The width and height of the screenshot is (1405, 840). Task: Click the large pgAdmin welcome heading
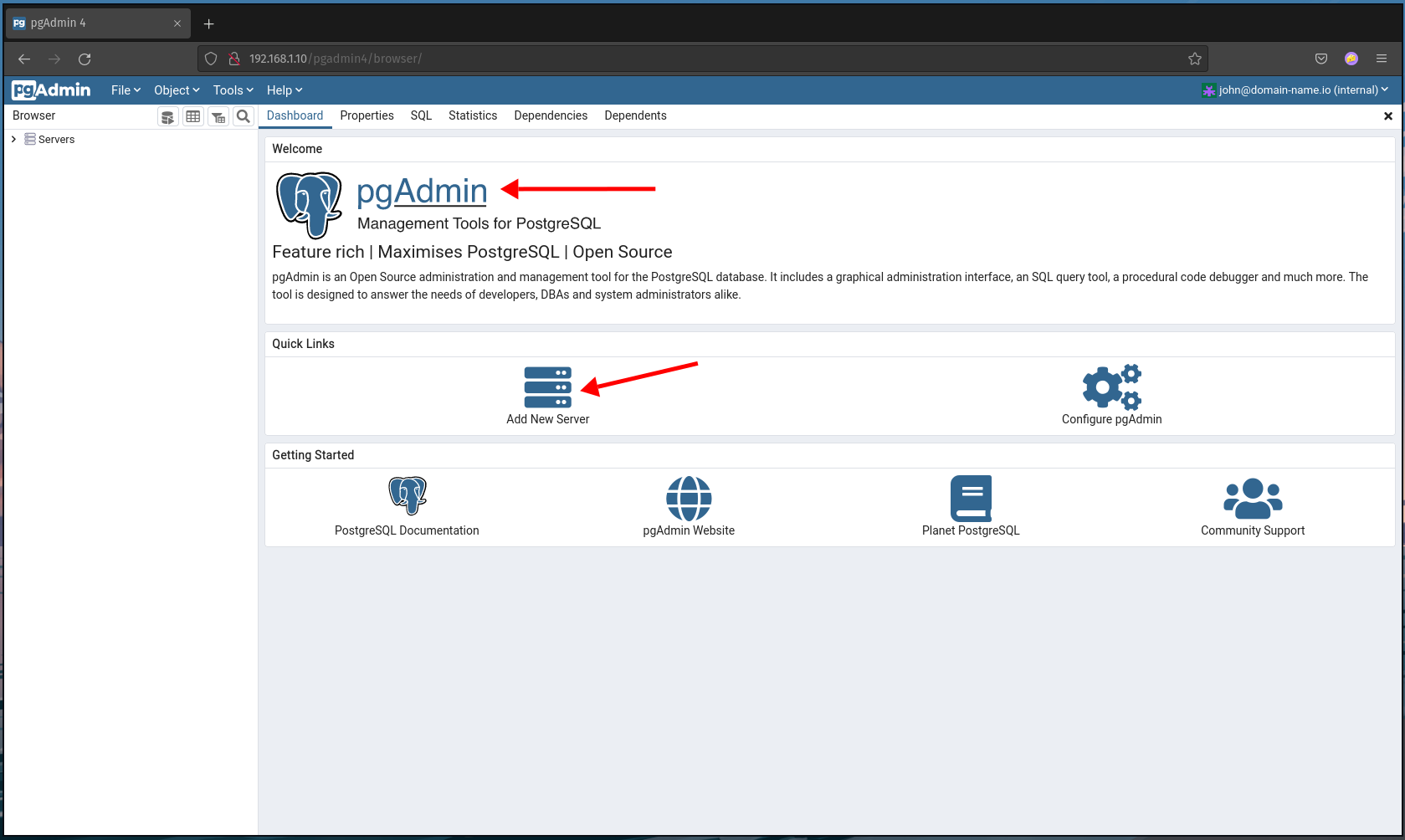click(x=422, y=192)
